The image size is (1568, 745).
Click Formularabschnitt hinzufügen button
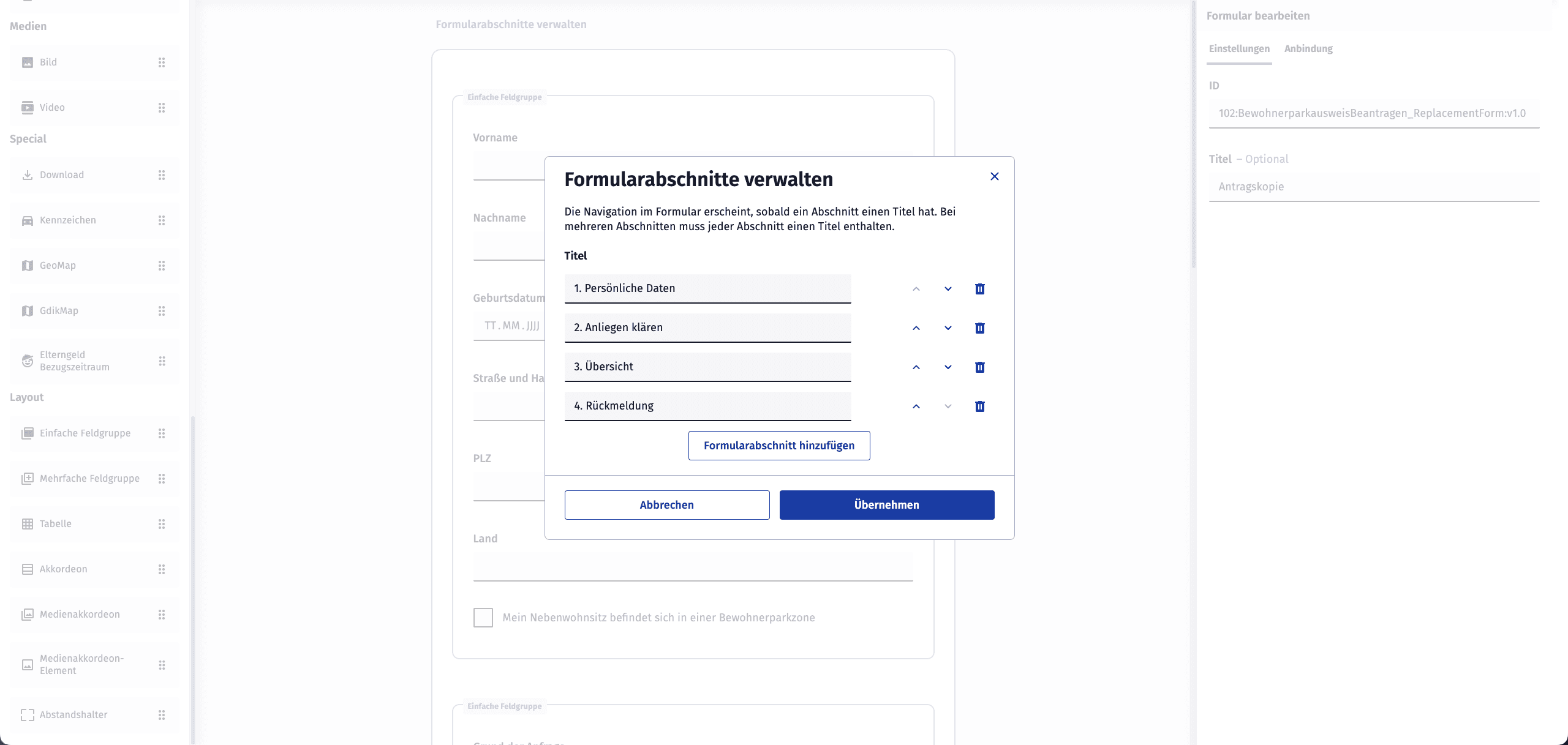coord(778,446)
